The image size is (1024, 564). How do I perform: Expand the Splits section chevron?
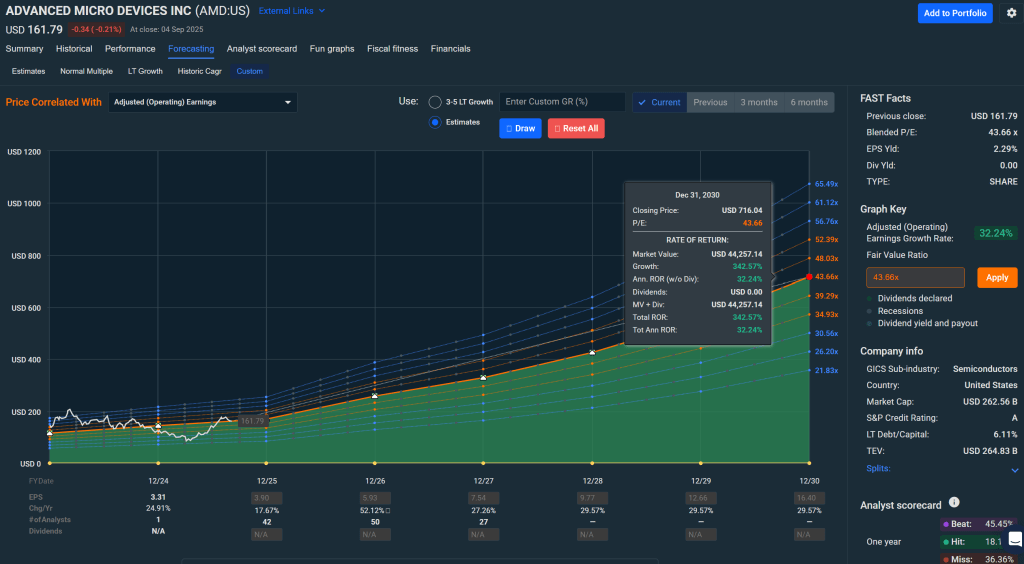click(1015, 470)
